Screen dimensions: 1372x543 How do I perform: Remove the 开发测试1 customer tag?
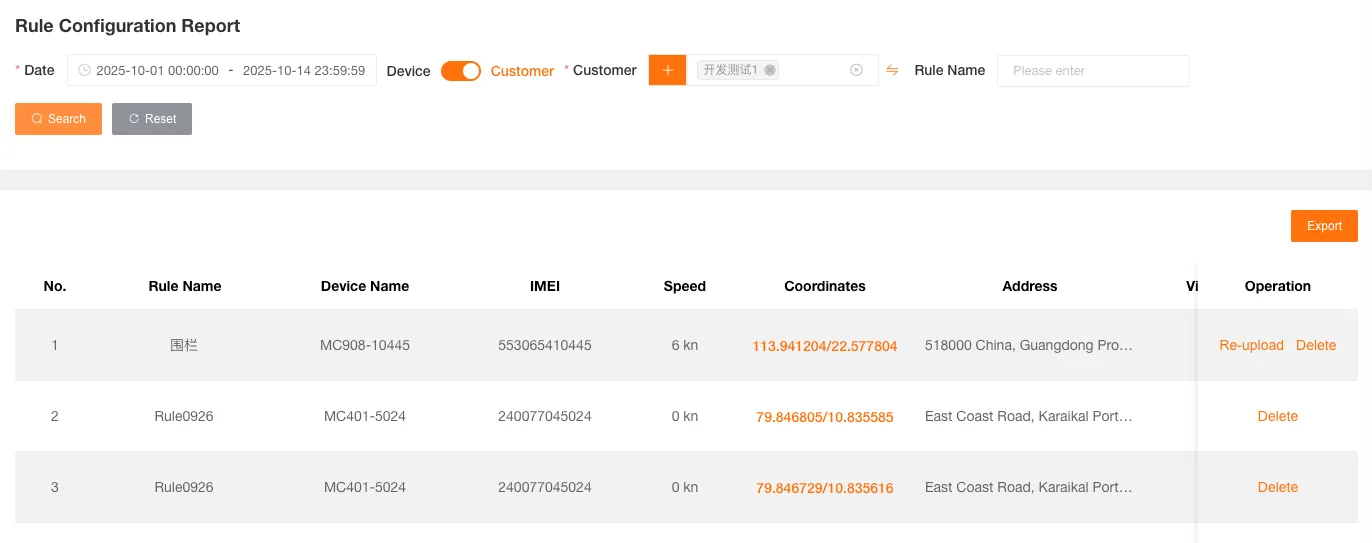click(x=769, y=70)
